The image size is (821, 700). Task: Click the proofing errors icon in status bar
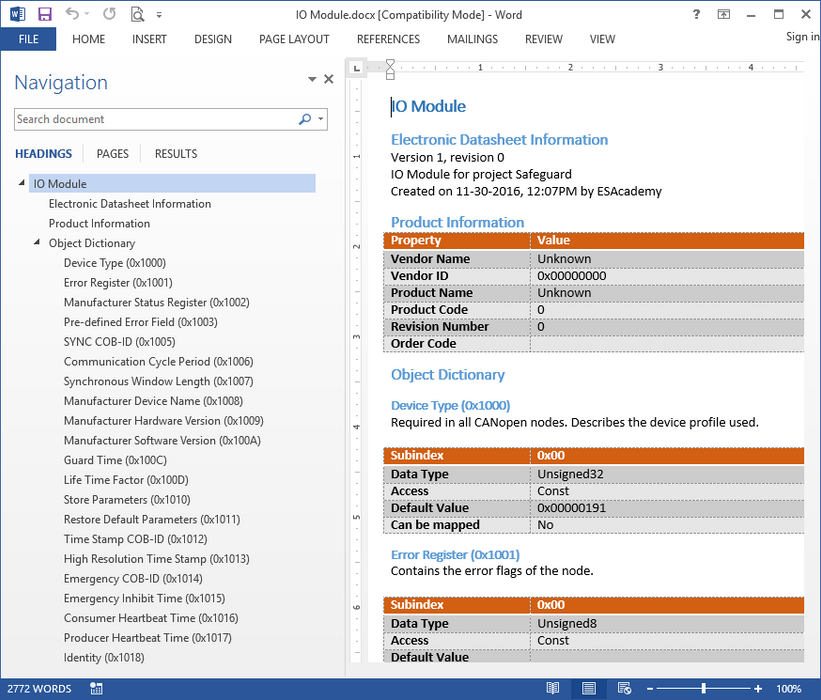(x=95, y=689)
